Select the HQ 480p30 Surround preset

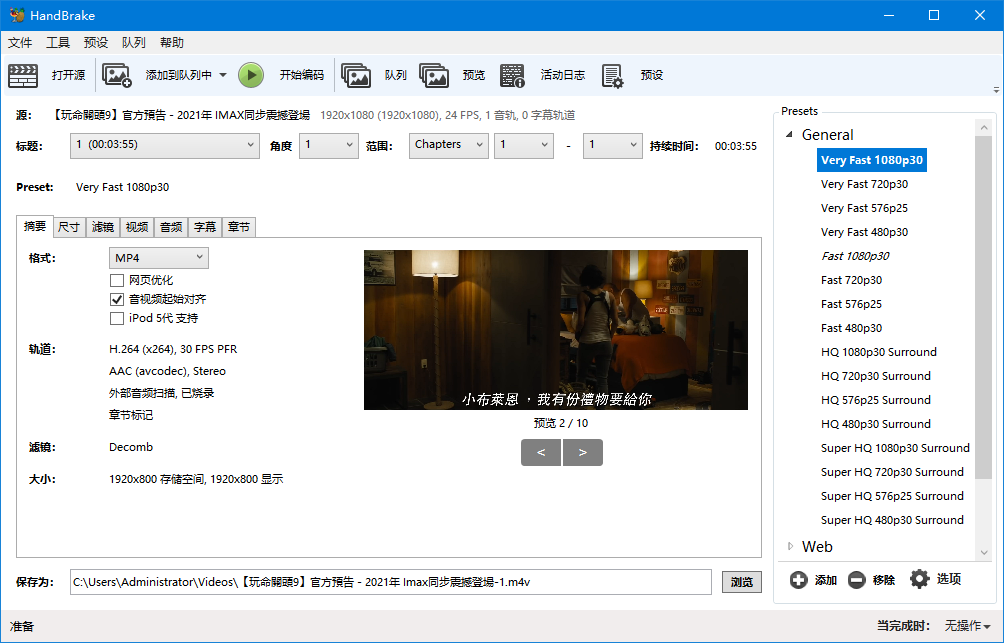click(x=875, y=424)
